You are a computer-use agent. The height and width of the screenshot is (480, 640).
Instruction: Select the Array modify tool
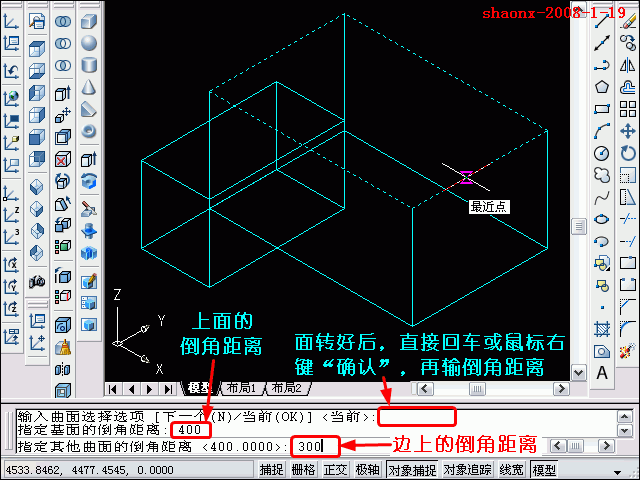pyautogui.click(x=628, y=109)
